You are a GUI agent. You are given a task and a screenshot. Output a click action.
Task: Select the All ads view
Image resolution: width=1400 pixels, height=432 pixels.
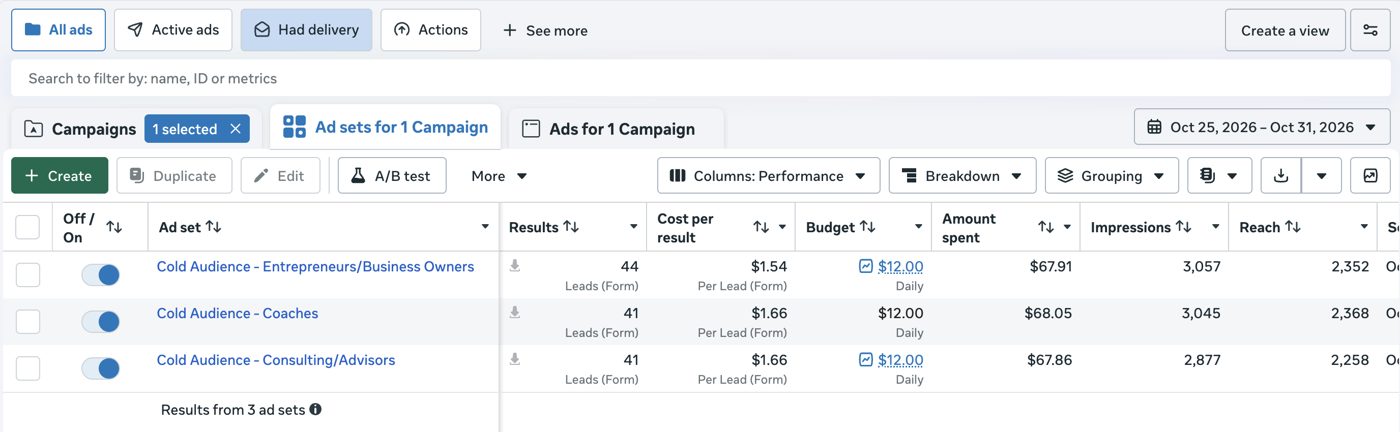pyautogui.click(x=58, y=30)
